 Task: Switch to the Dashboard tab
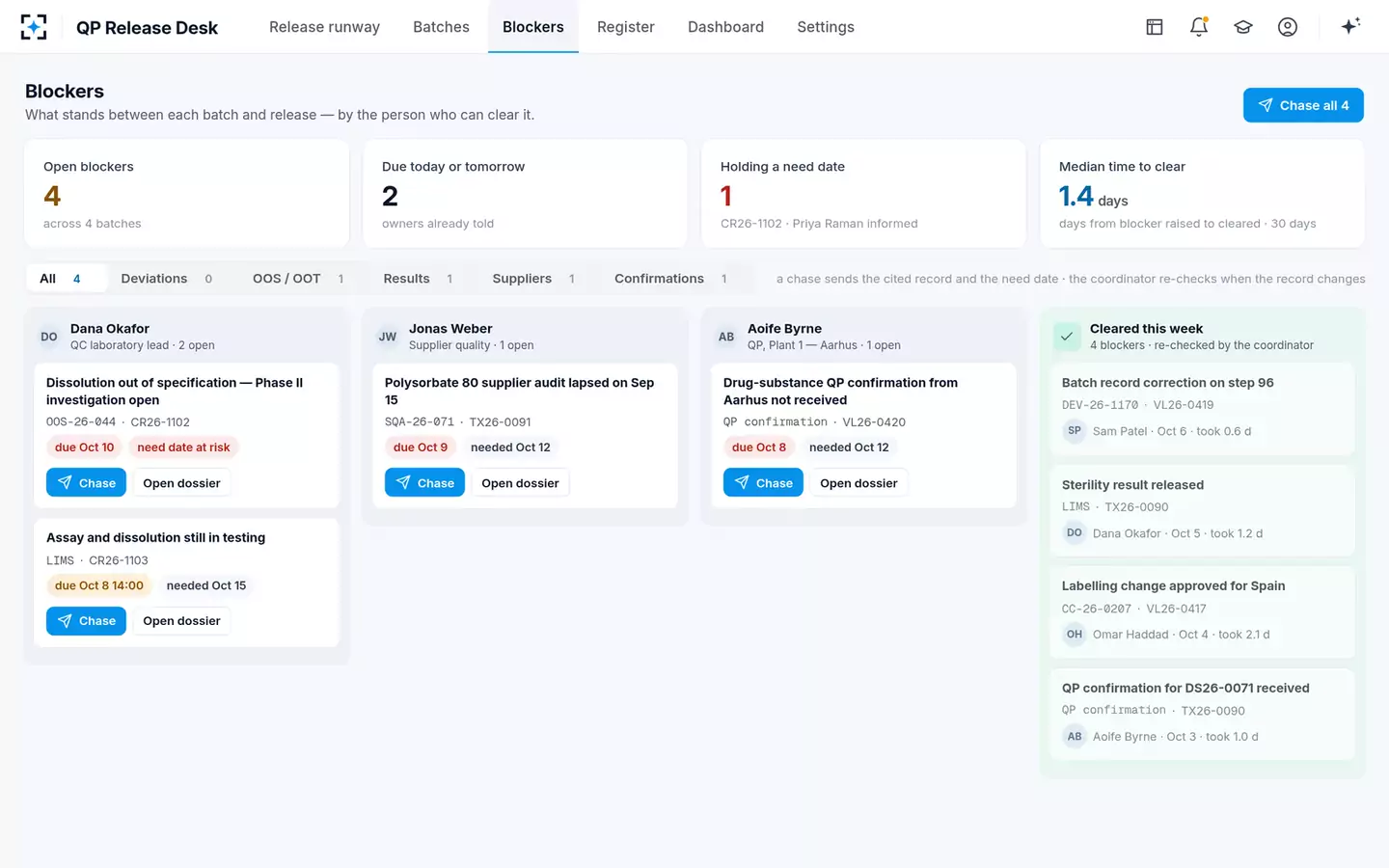coord(725,27)
